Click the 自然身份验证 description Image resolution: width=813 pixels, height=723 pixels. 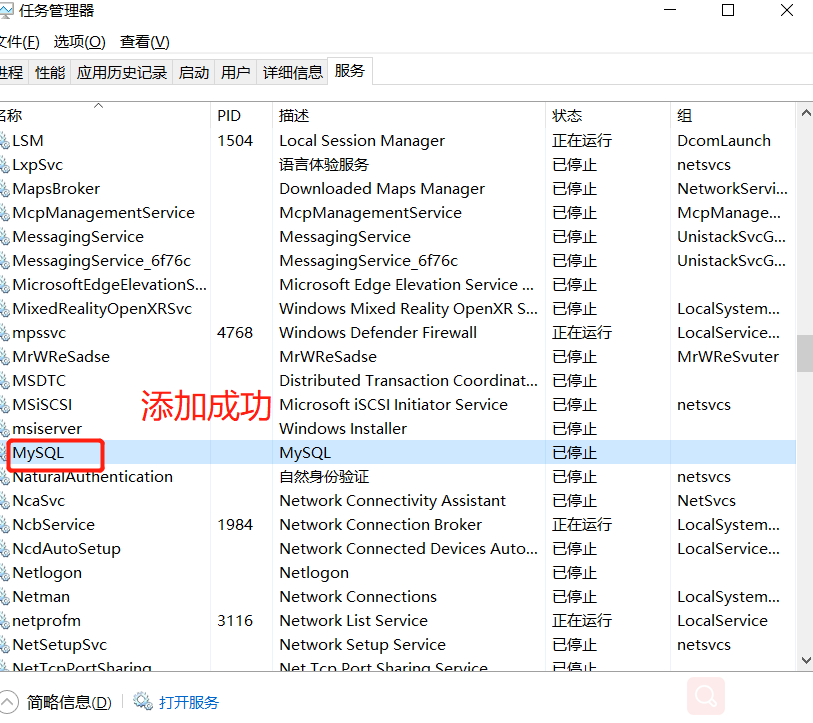(324, 477)
